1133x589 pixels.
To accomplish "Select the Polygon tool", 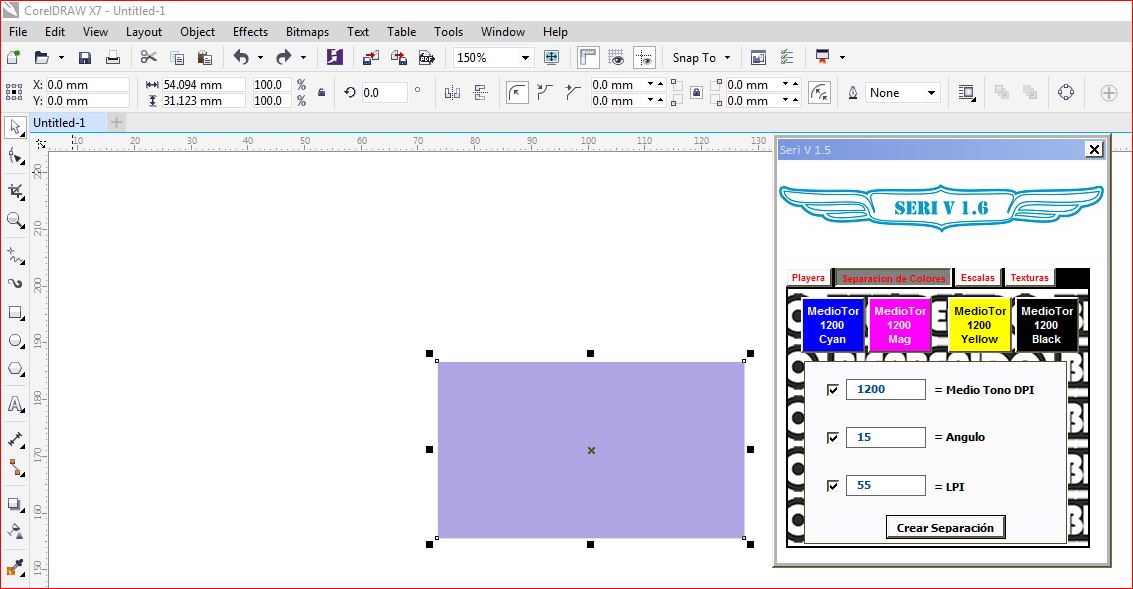I will (x=15, y=369).
